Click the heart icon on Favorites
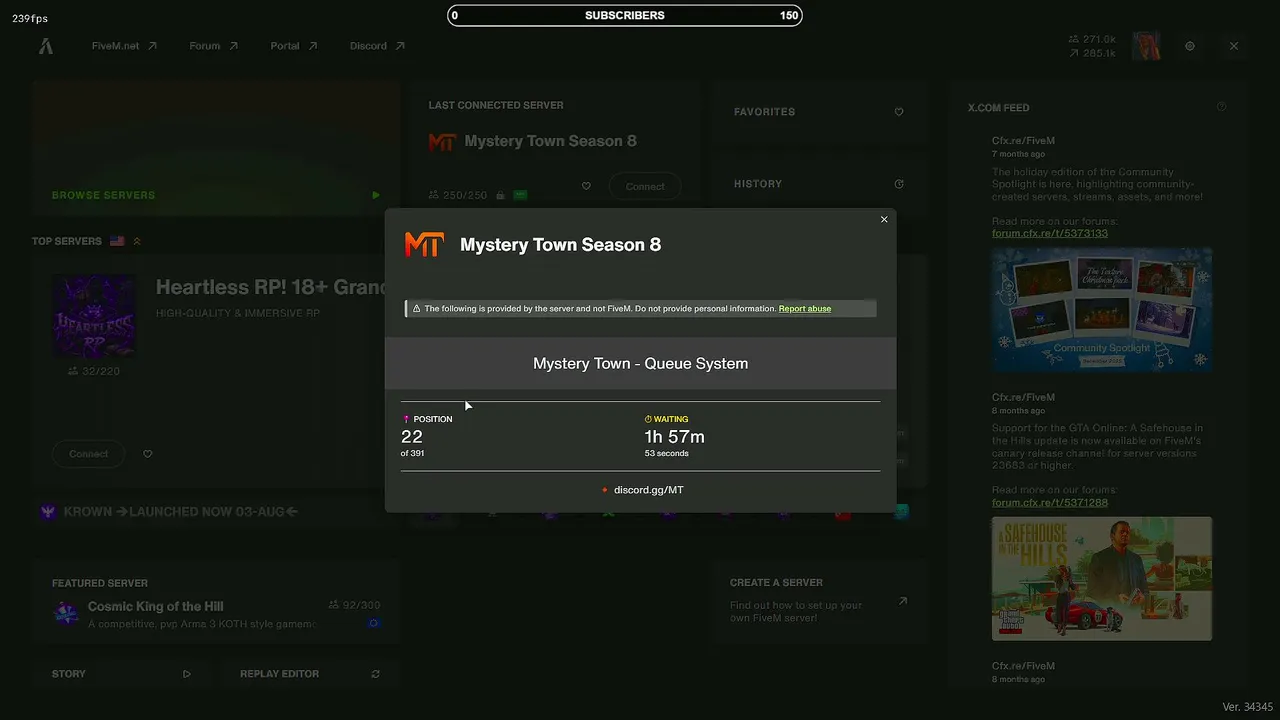The height and width of the screenshot is (720, 1280). tap(899, 112)
